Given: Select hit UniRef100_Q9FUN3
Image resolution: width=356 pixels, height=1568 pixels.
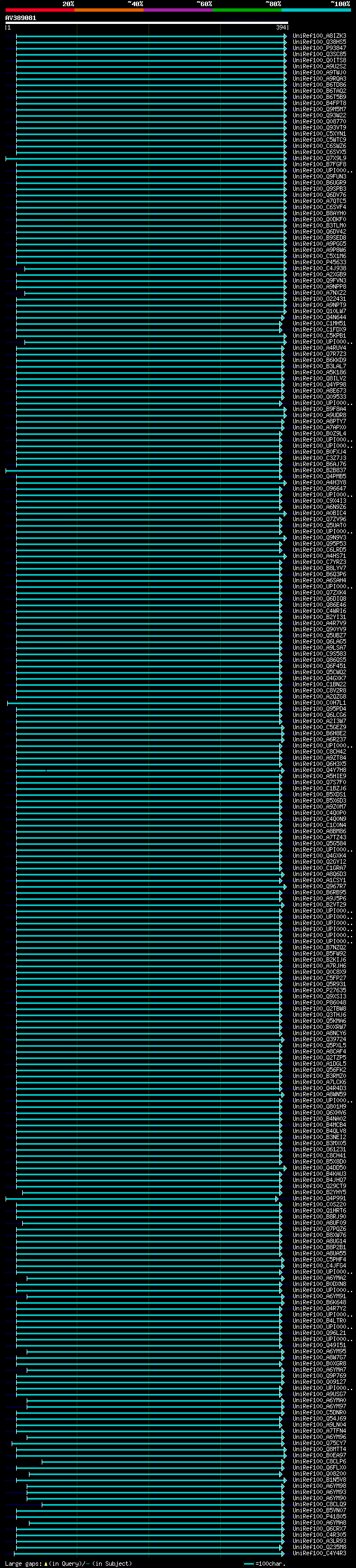Looking at the screenshot, I should pyautogui.click(x=319, y=176).
